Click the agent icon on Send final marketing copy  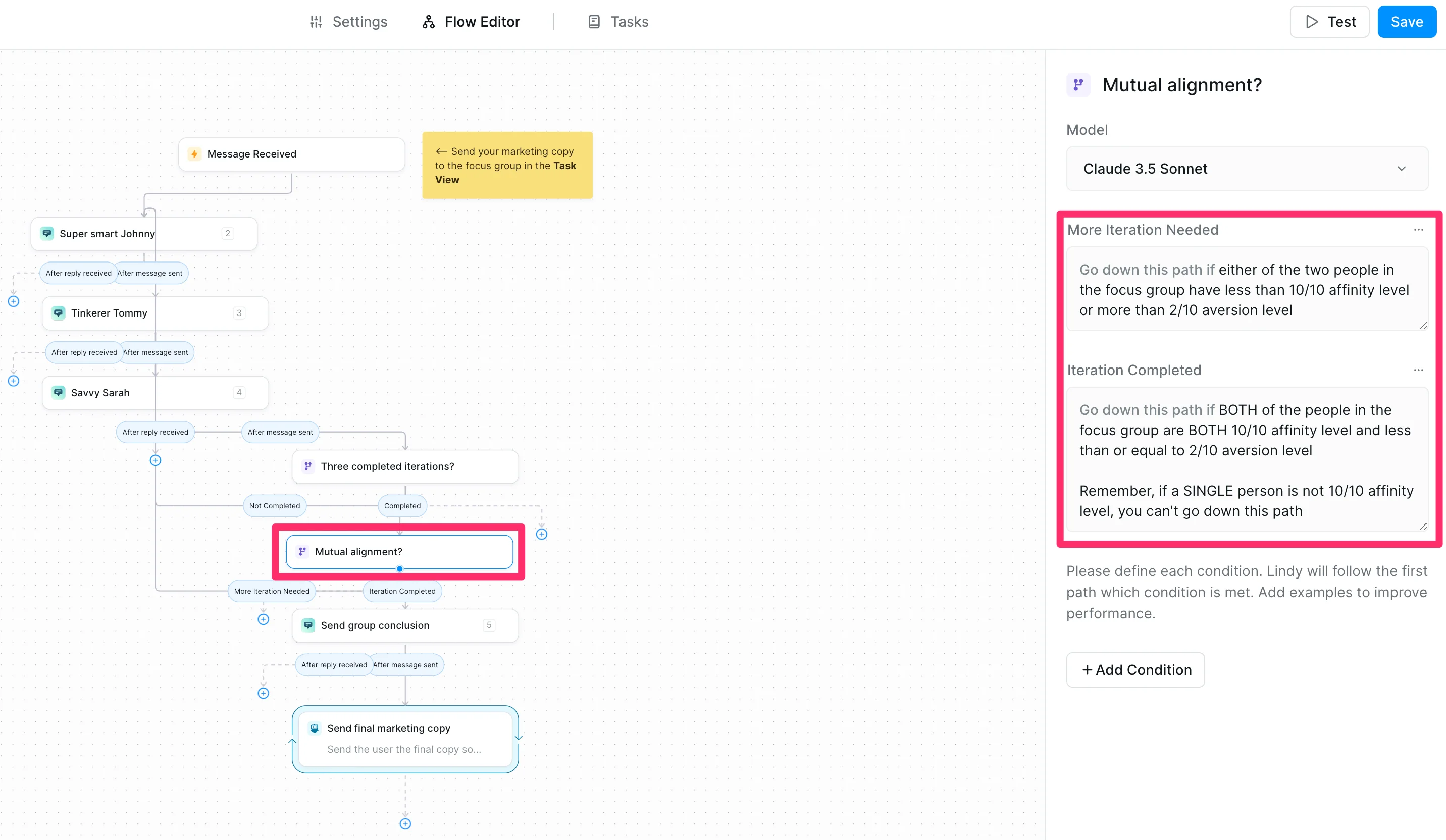coord(315,728)
